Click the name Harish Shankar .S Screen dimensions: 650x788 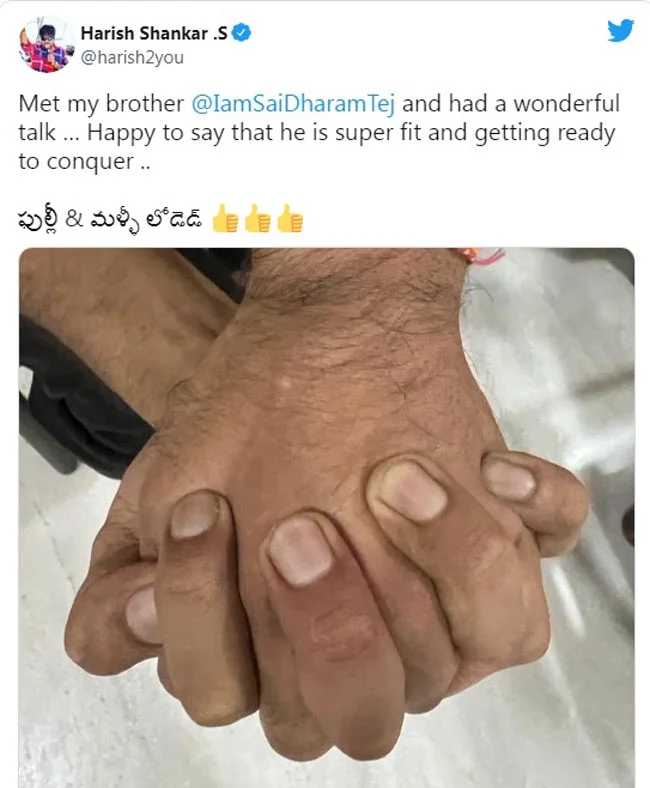(154, 33)
